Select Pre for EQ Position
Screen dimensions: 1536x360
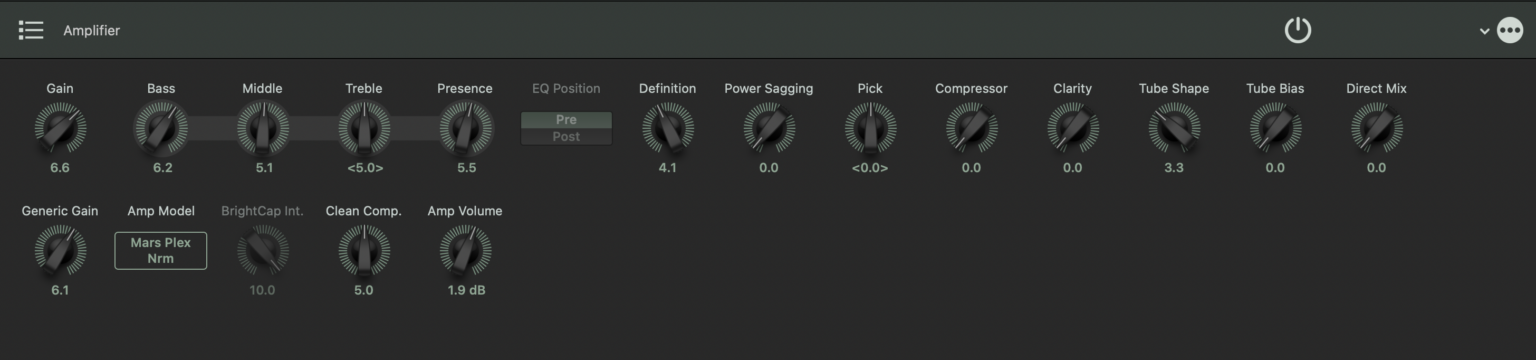point(566,120)
